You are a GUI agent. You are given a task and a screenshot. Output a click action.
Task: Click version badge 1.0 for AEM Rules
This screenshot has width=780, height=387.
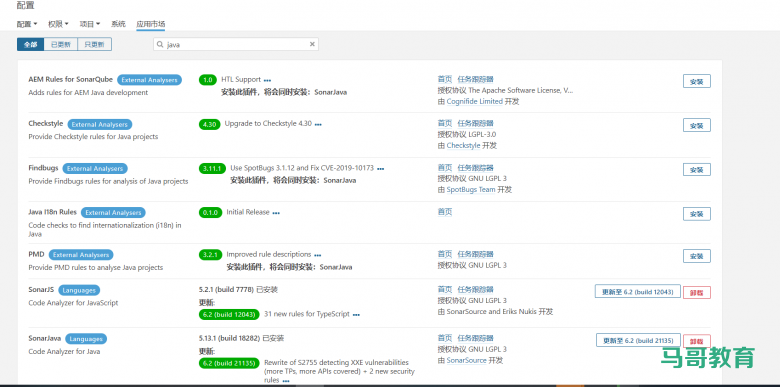(208, 80)
